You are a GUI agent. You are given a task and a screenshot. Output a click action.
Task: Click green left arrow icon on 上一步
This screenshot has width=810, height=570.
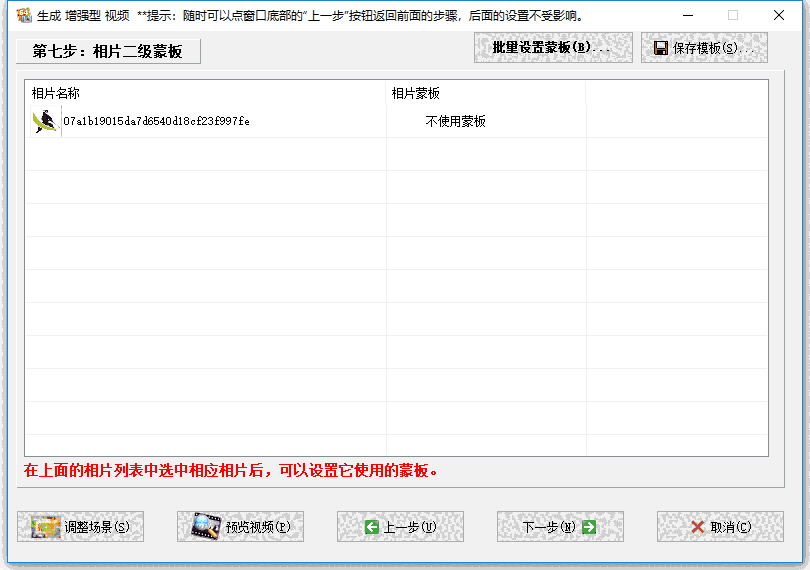point(372,527)
